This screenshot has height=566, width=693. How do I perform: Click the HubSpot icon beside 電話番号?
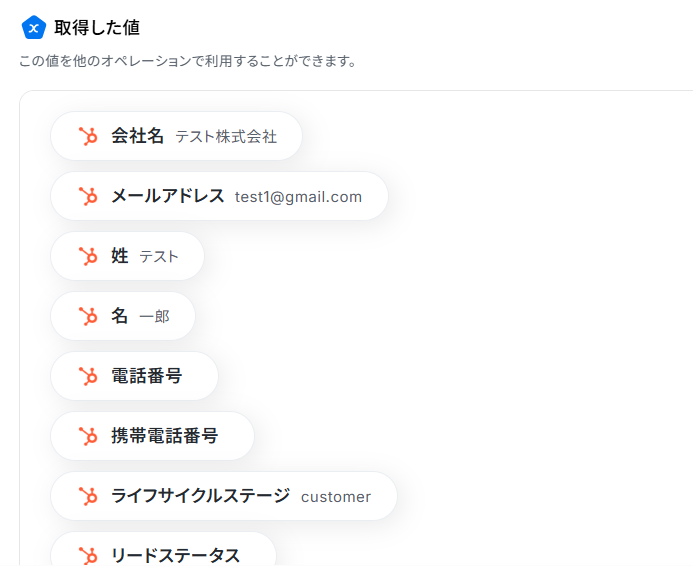tap(88, 376)
